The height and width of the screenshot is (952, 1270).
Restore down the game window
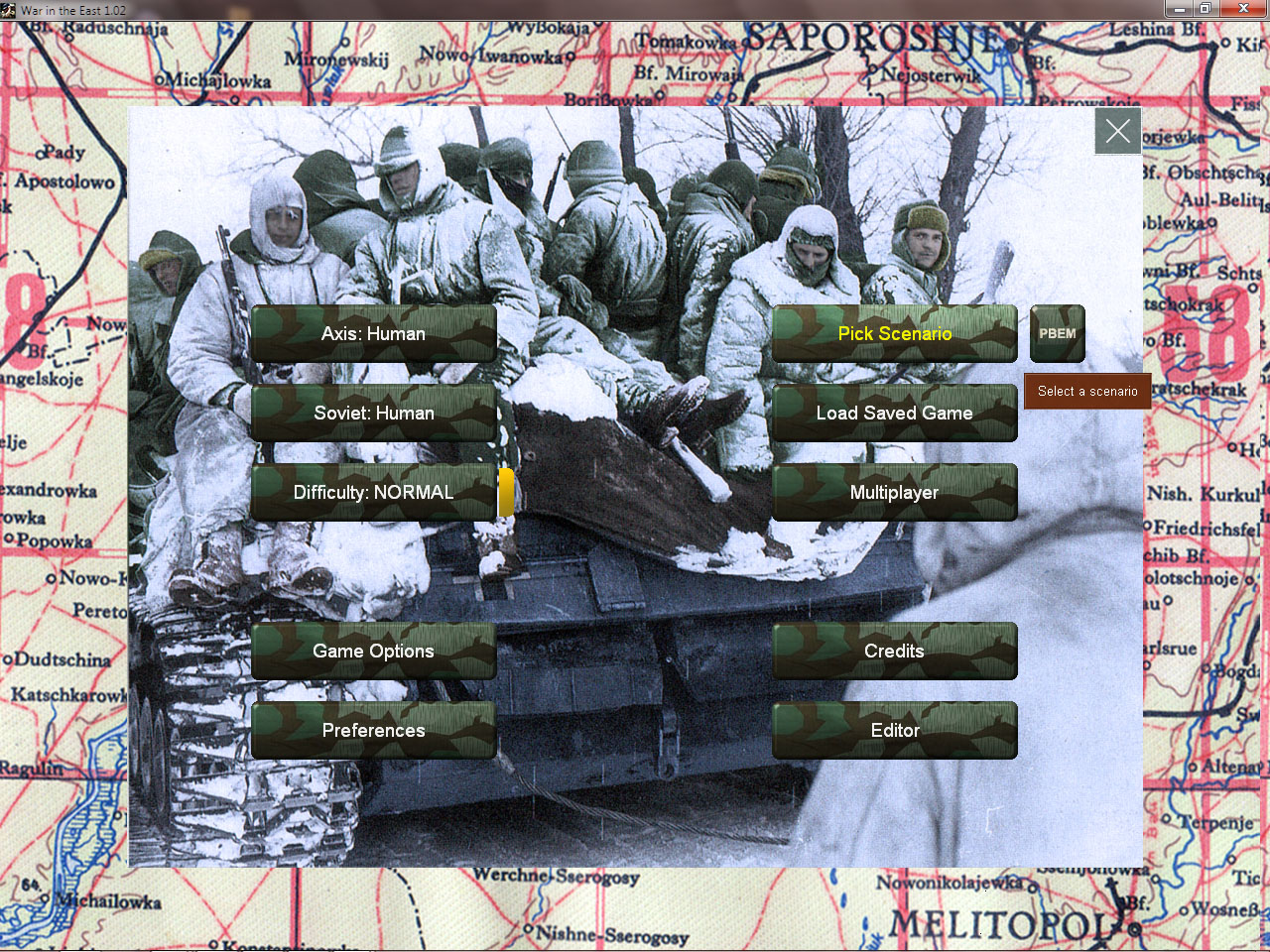tap(1206, 9)
